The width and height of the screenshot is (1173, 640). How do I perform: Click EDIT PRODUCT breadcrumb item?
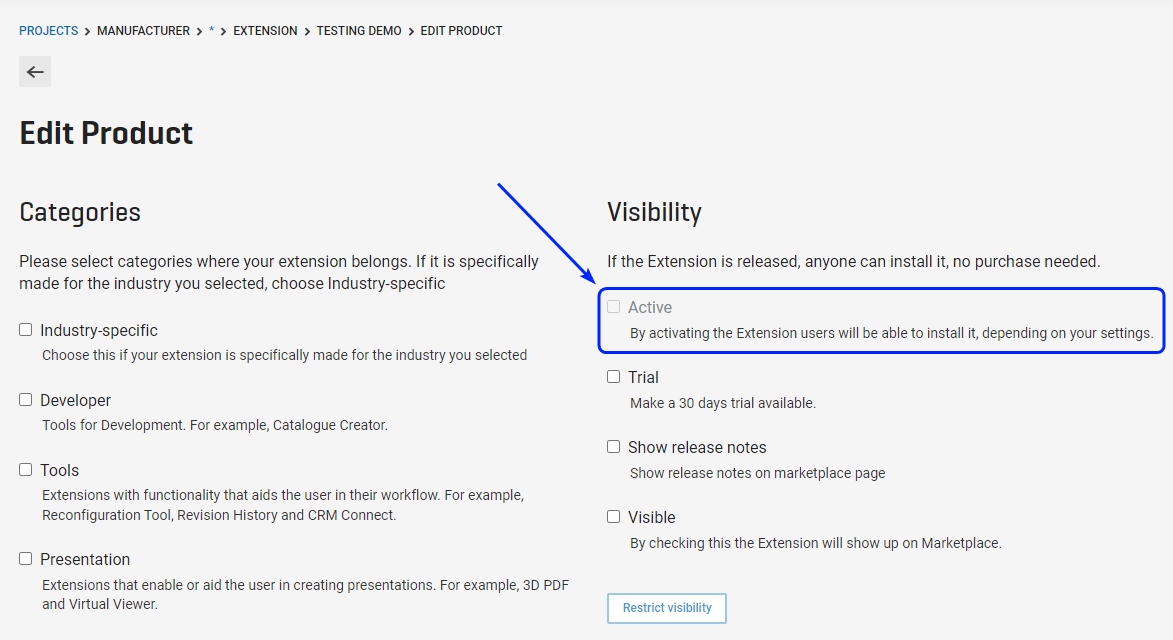pyautogui.click(x=462, y=31)
